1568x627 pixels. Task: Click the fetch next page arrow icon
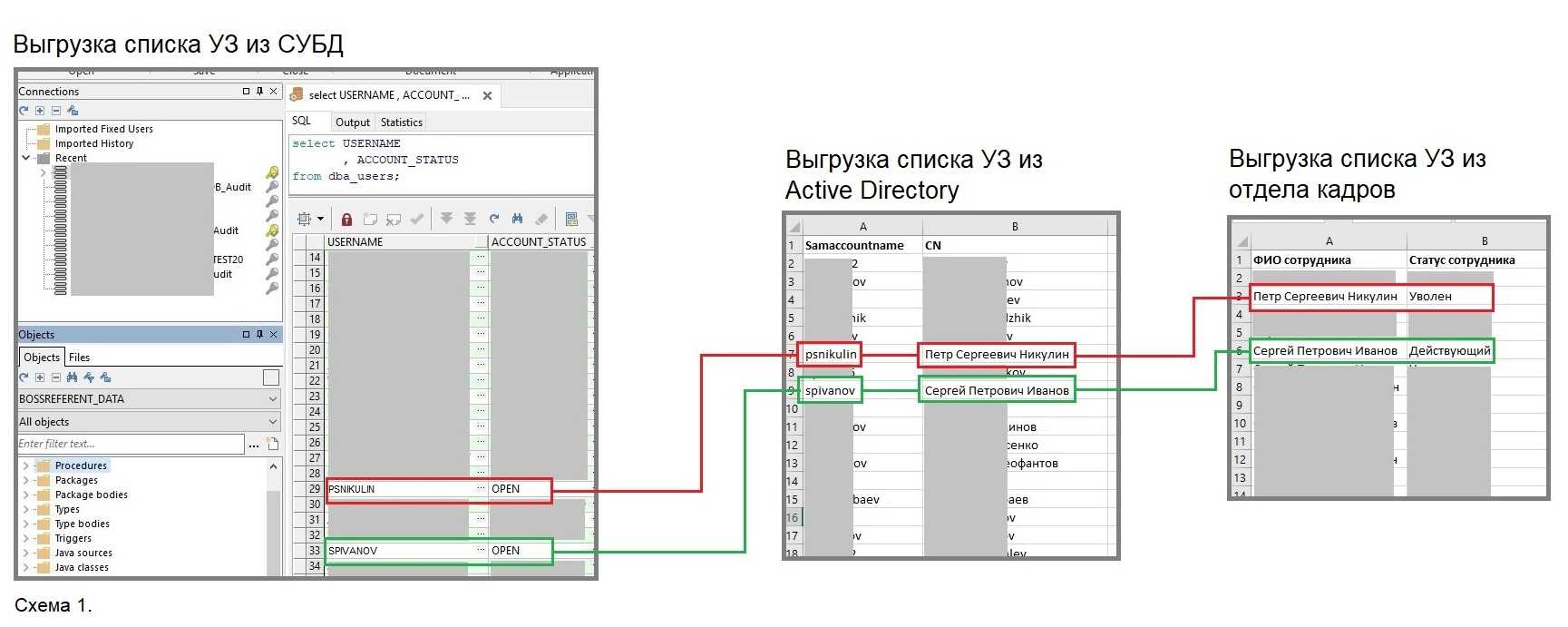pyautogui.click(x=446, y=219)
